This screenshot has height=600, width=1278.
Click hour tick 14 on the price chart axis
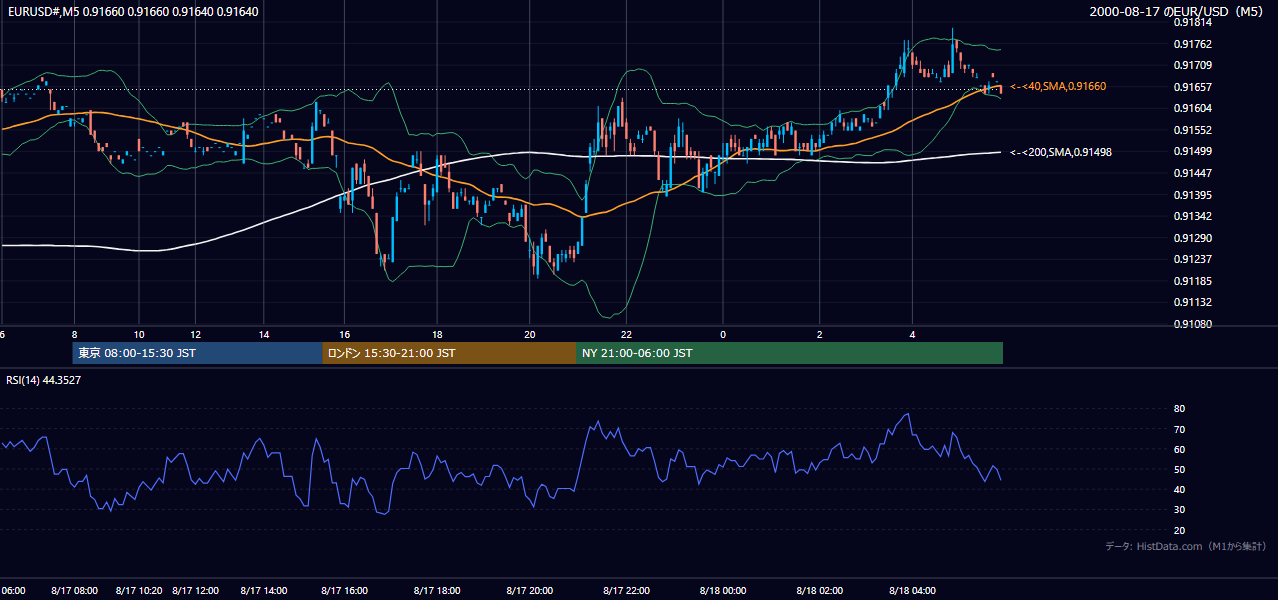pos(264,334)
